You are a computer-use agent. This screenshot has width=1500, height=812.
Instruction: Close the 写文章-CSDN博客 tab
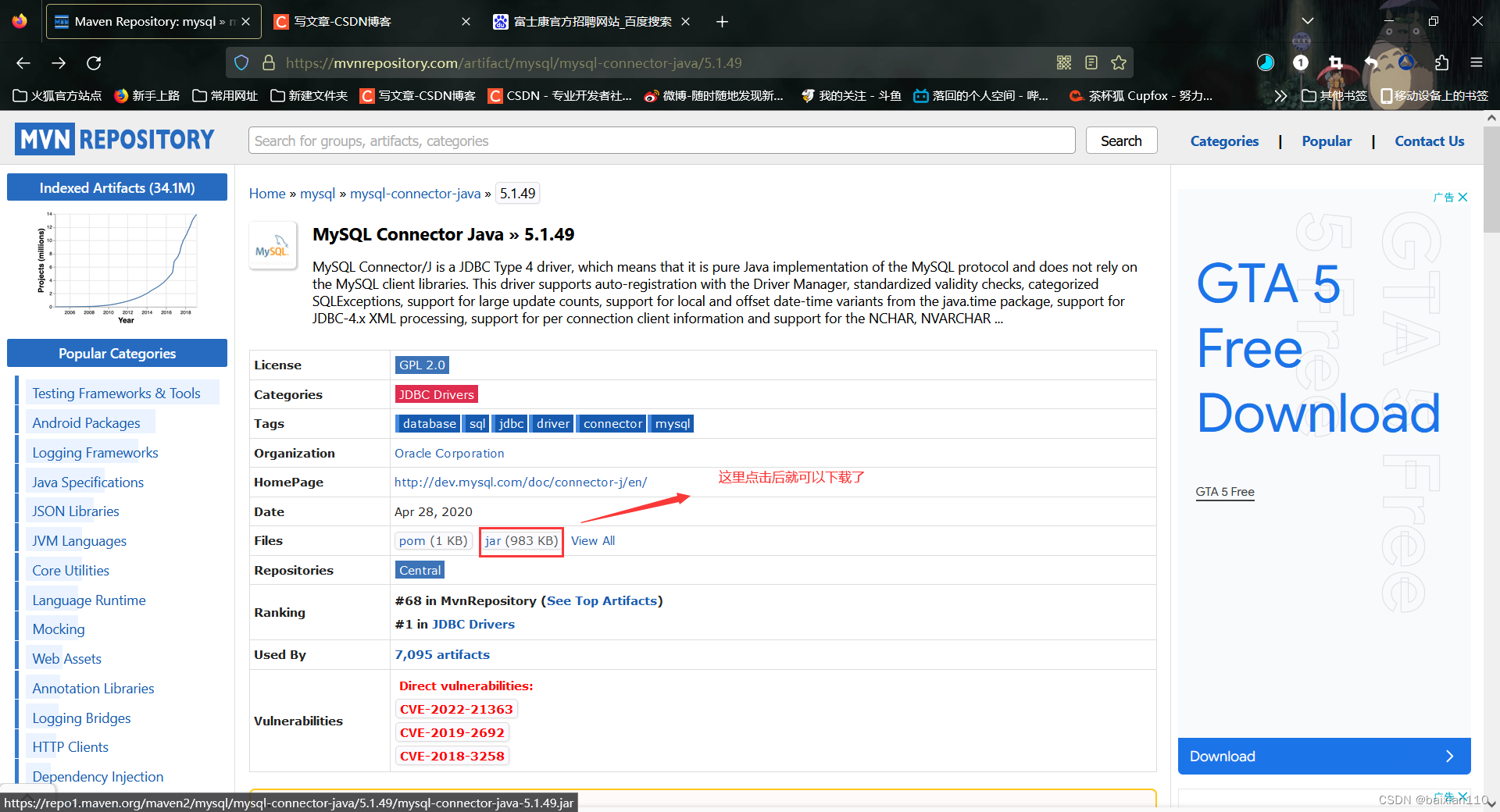tap(466, 22)
